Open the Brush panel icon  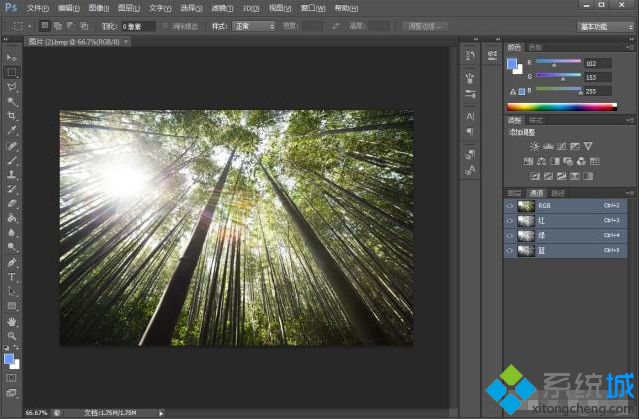pyautogui.click(x=470, y=77)
